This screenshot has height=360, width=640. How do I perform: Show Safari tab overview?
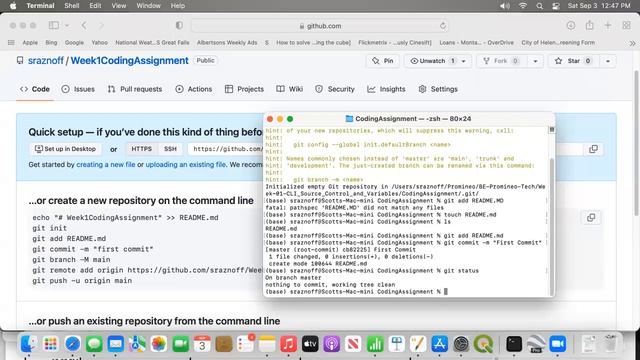pos(627,25)
